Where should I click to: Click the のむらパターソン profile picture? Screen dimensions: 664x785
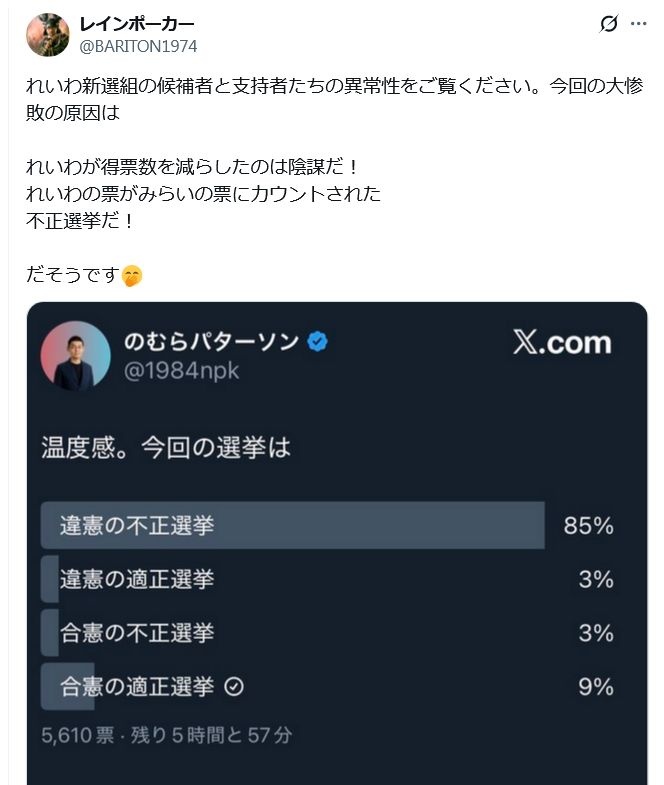(x=75, y=356)
